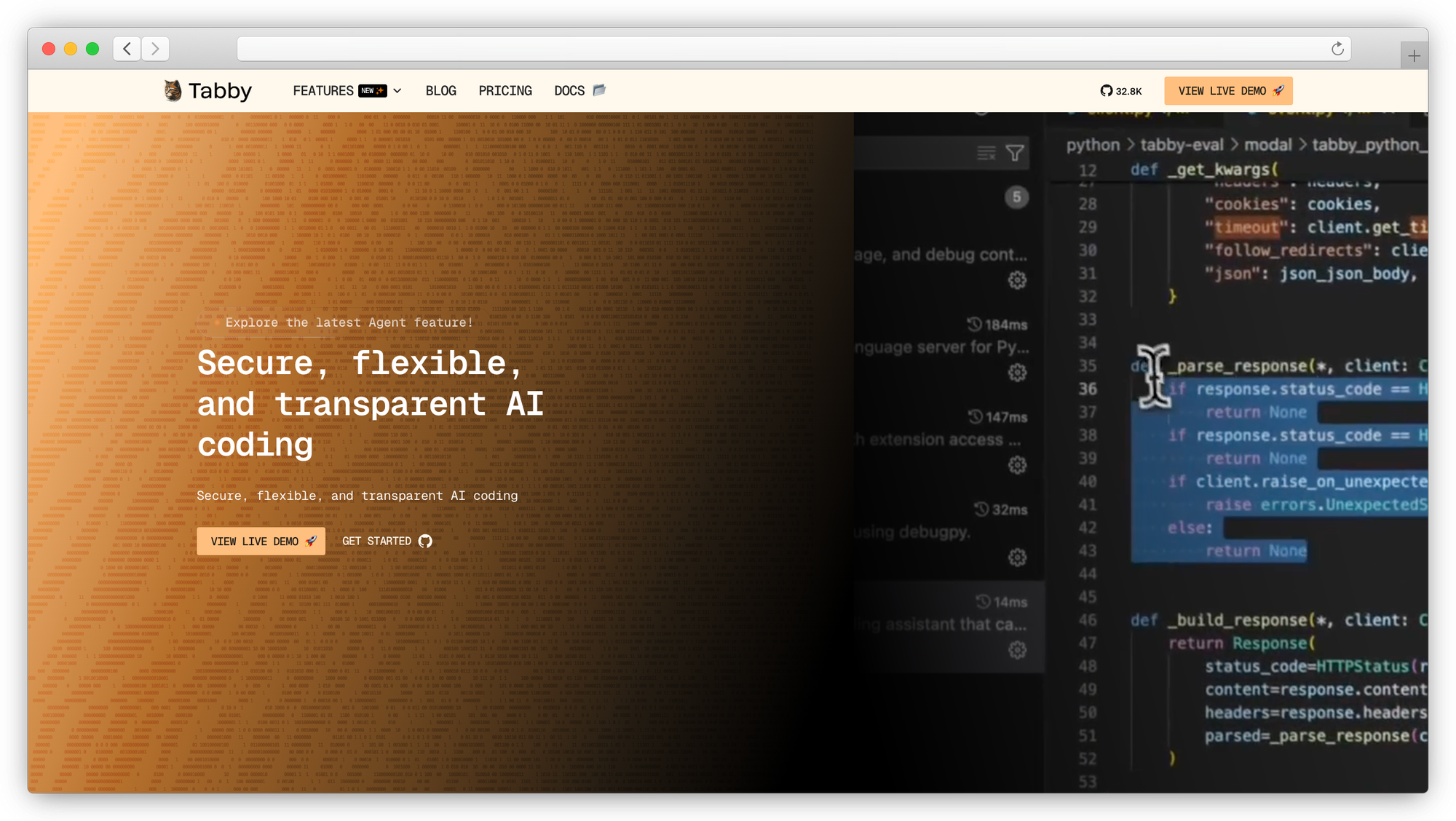Expand the Features dropdown chevron
The height and width of the screenshot is (821, 1456).
397,91
